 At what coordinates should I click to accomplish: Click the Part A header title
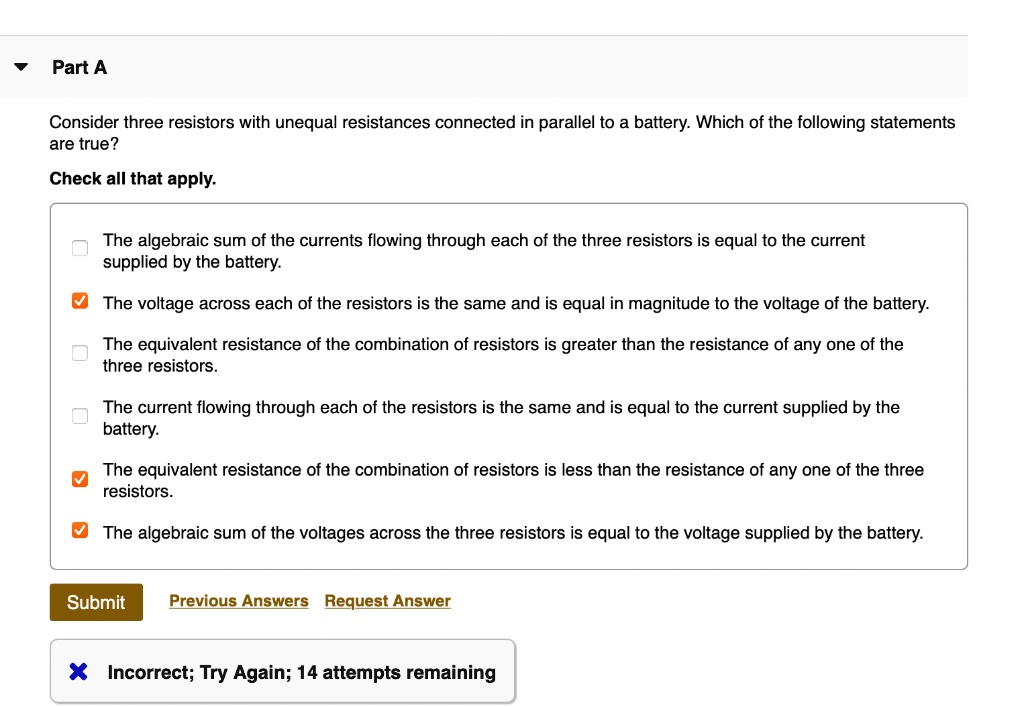pos(79,68)
